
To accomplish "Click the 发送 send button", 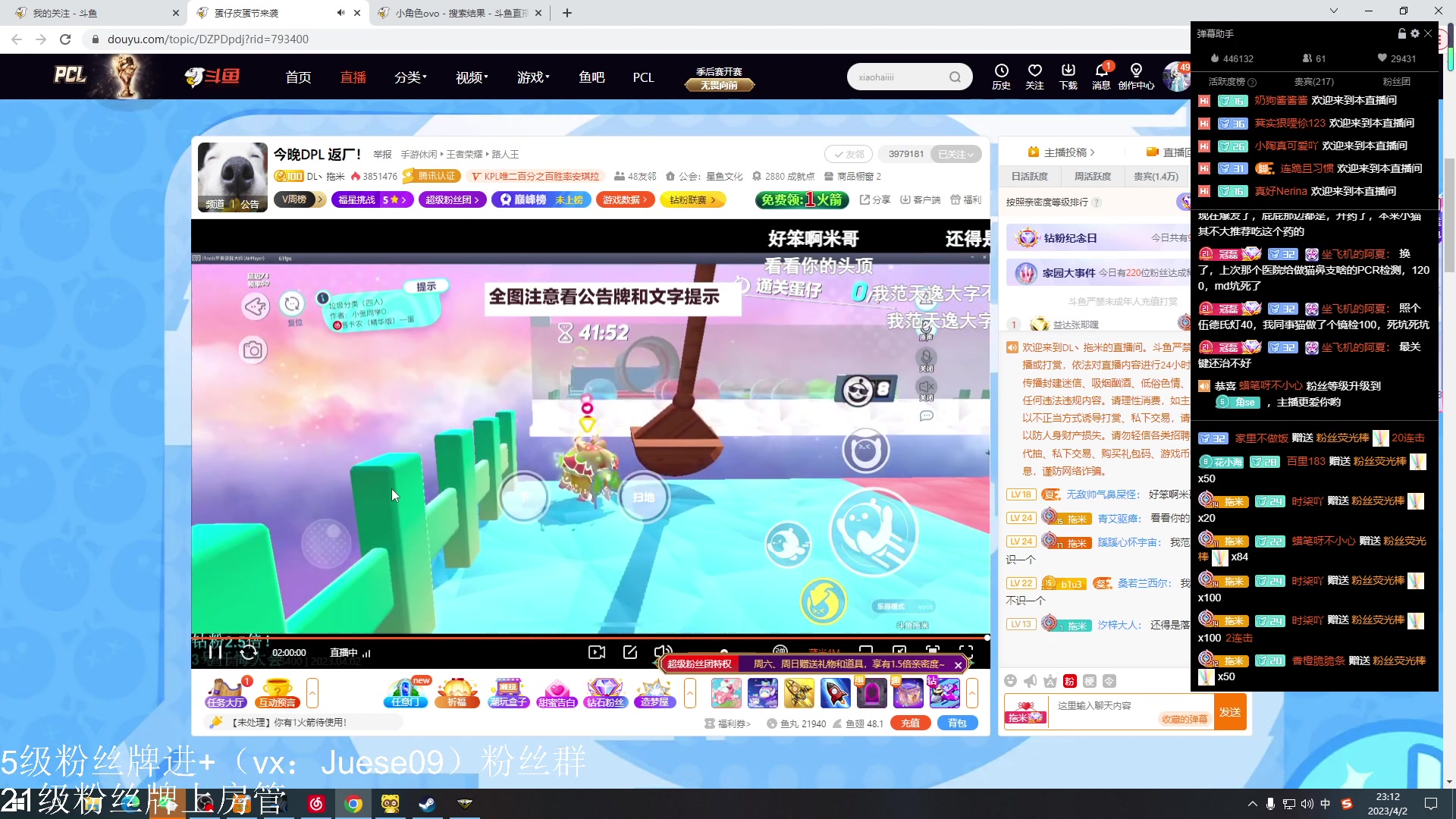I will coord(1230,712).
